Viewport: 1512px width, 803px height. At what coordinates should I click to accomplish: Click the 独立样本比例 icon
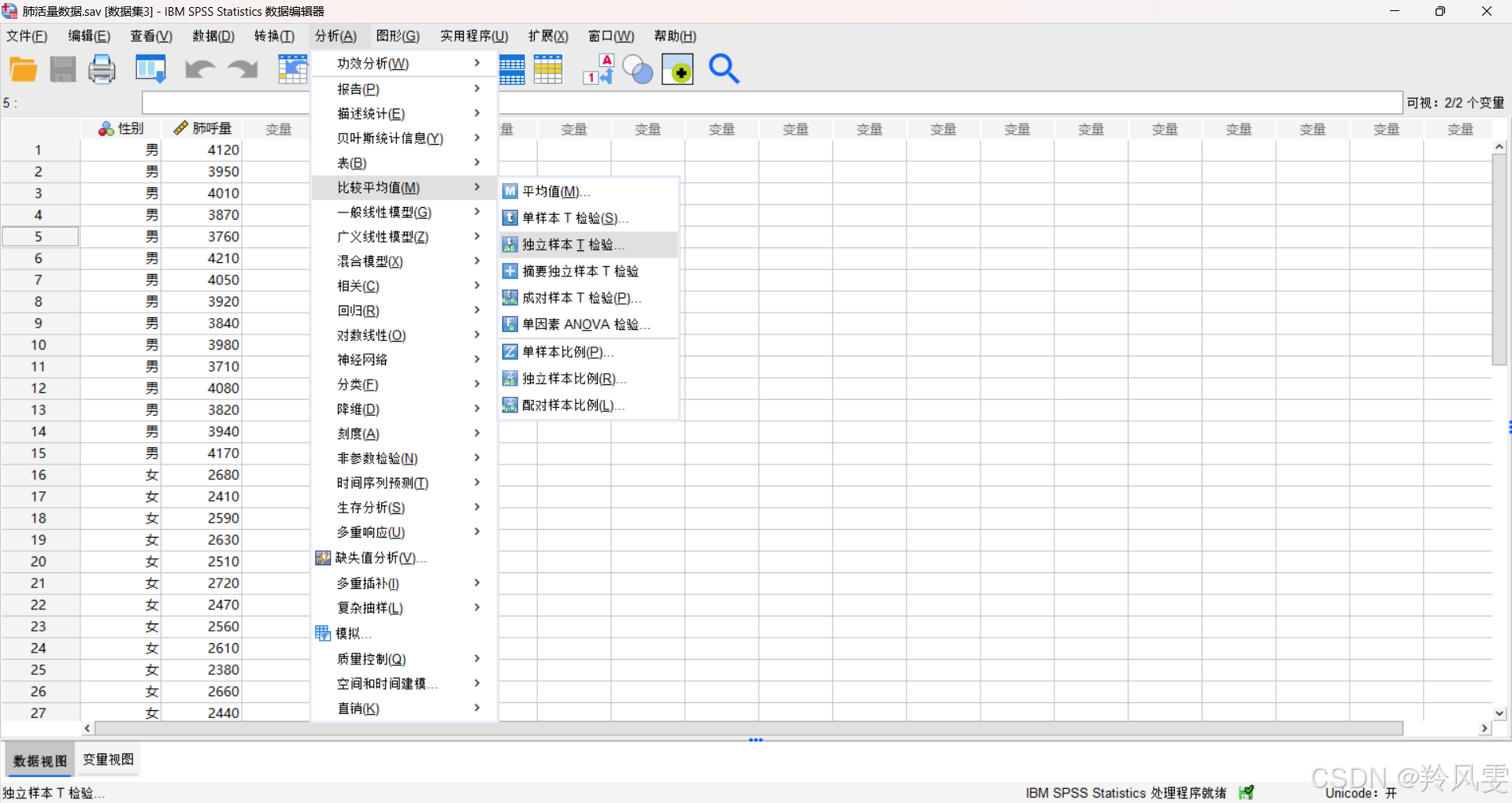(x=510, y=379)
